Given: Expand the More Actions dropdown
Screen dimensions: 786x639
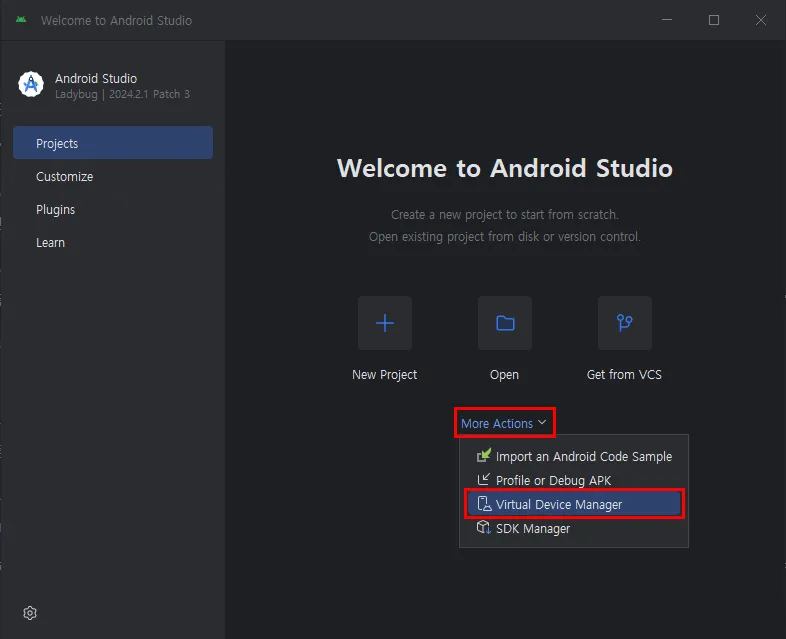Looking at the screenshot, I should click(497, 423).
